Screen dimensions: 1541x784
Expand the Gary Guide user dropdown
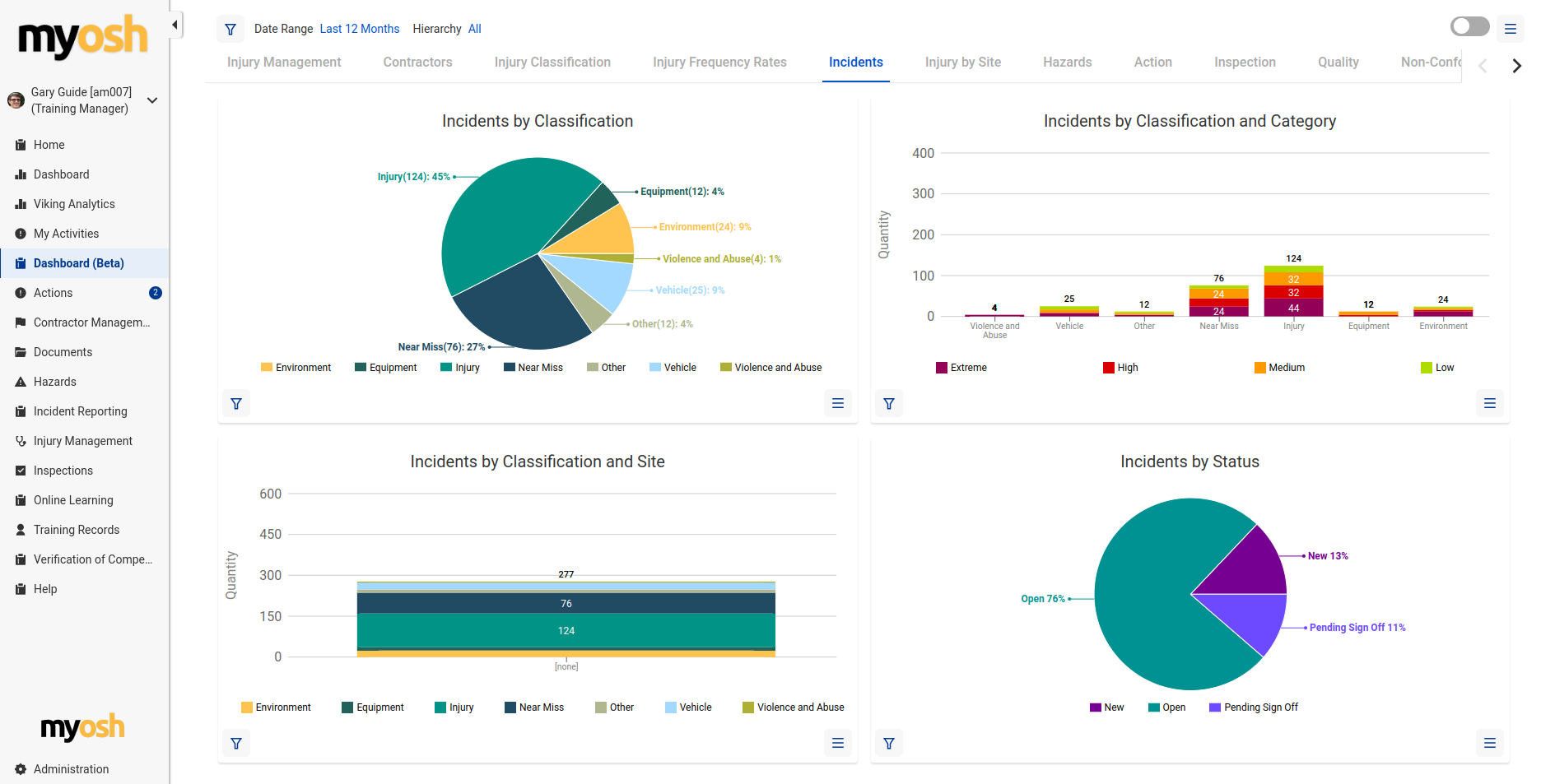[x=152, y=100]
